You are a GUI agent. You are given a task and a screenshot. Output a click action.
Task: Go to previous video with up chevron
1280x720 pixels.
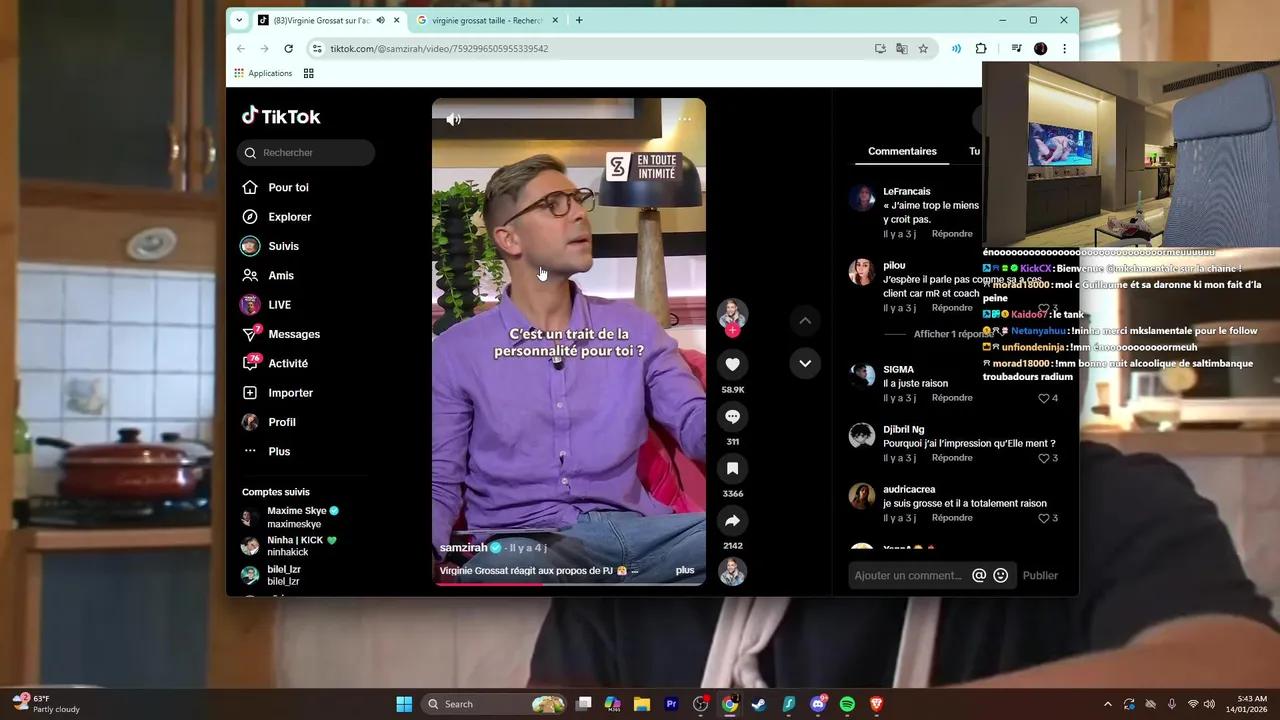[805, 320]
